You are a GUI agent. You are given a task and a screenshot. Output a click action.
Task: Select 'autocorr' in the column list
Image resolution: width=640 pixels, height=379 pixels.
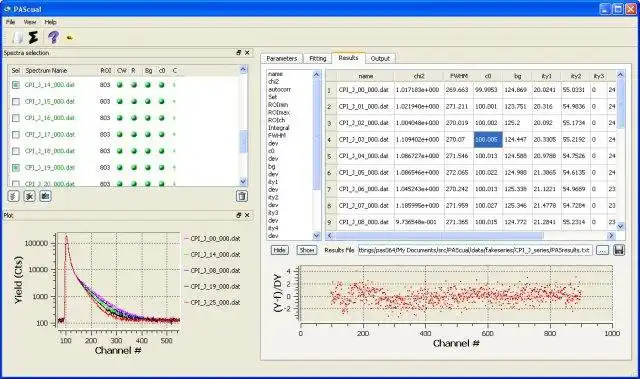click(279, 89)
